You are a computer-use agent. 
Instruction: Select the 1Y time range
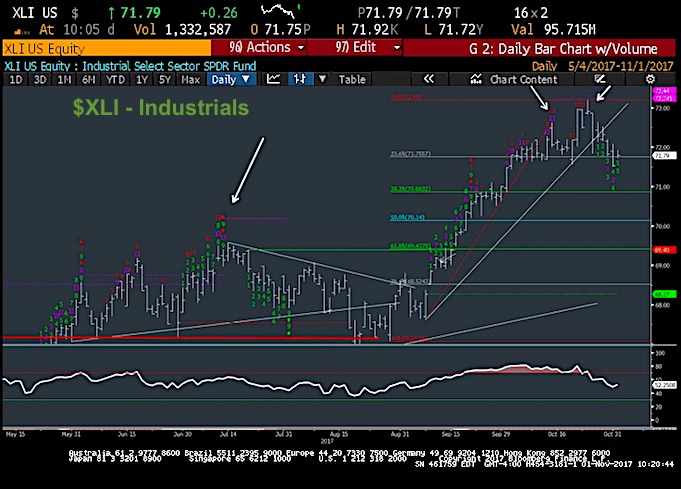tap(142, 79)
